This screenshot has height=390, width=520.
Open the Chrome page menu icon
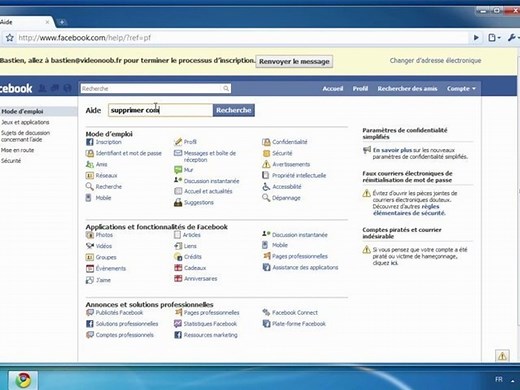[494, 38]
